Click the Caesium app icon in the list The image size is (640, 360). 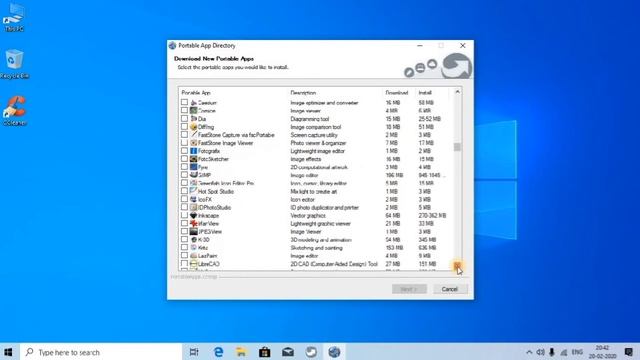tap(193, 102)
